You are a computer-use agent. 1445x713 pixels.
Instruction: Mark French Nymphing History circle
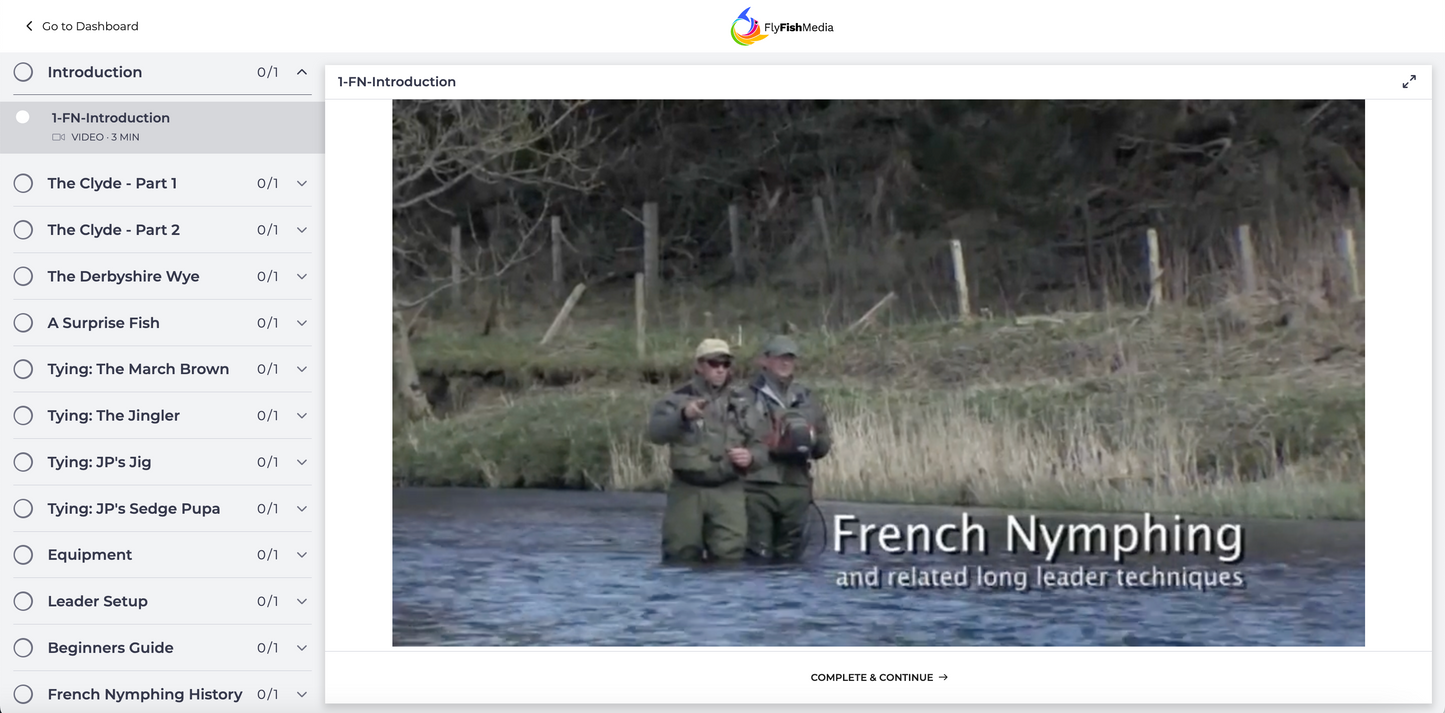pyautogui.click(x=23, y=694)
